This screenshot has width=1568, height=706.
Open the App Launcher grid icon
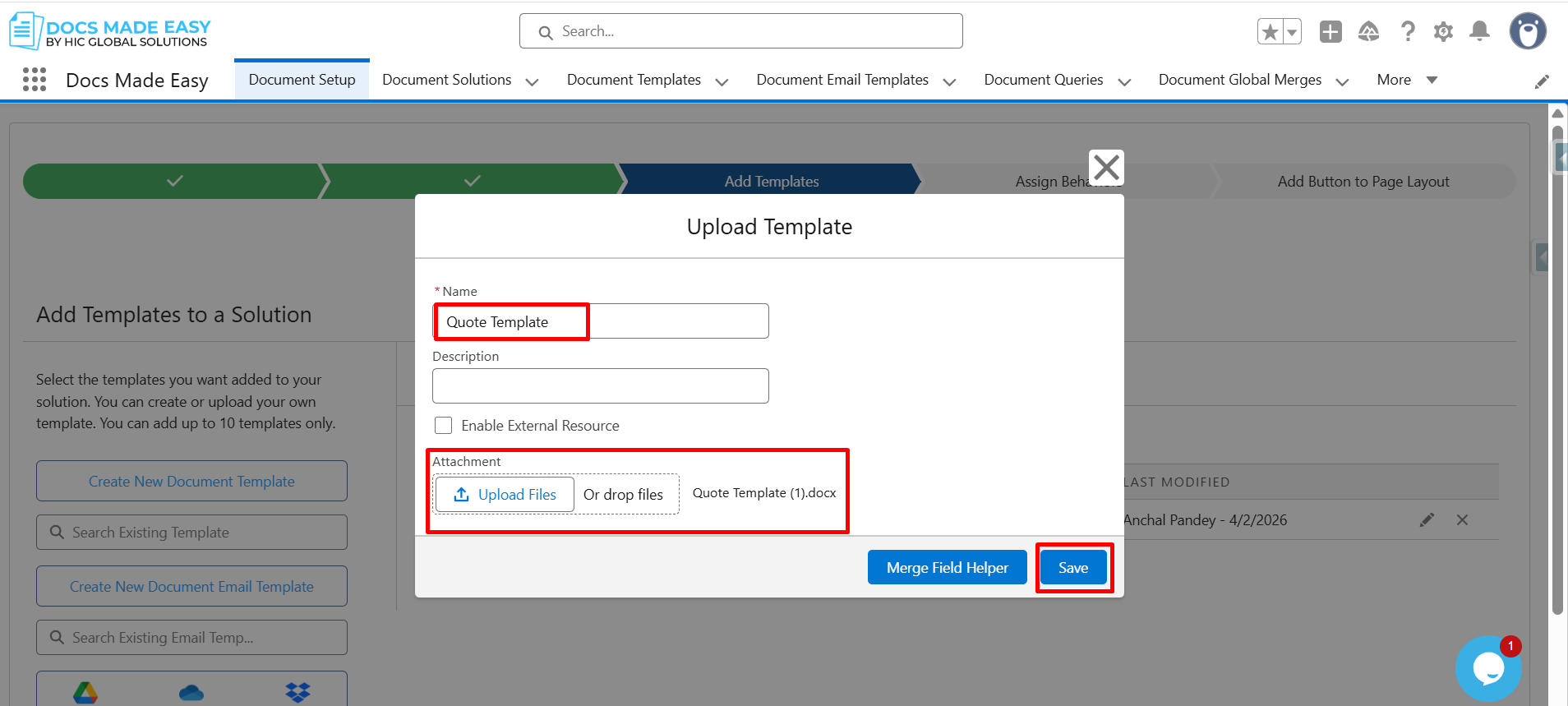click(x=35, y=80)
